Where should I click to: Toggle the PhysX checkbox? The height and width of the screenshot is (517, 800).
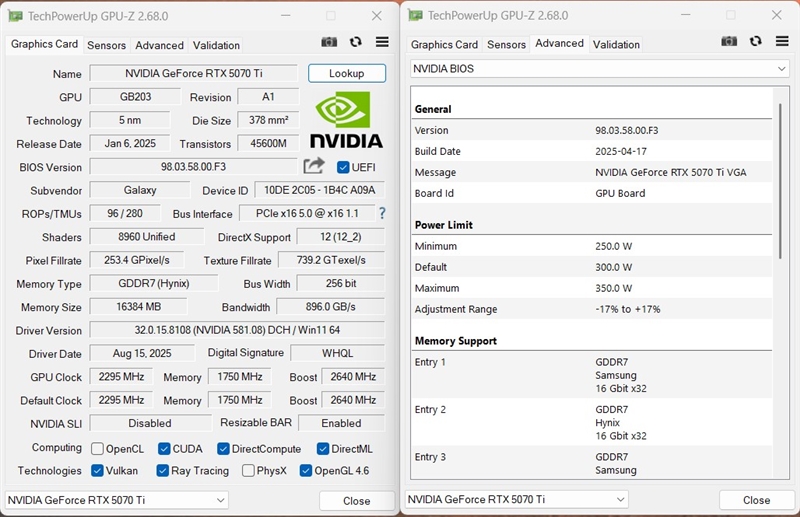pyautogui.click(x=246, y=471)
